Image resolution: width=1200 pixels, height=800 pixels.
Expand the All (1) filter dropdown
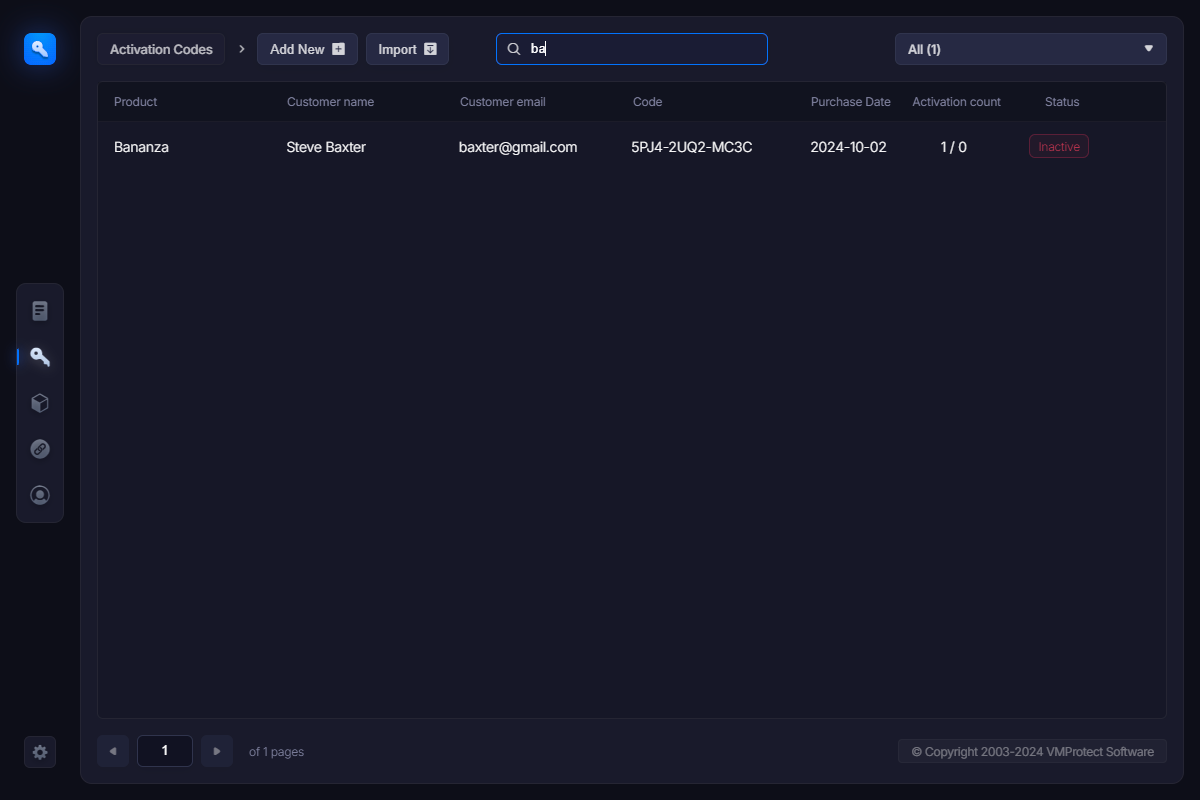click(1030, 49)
